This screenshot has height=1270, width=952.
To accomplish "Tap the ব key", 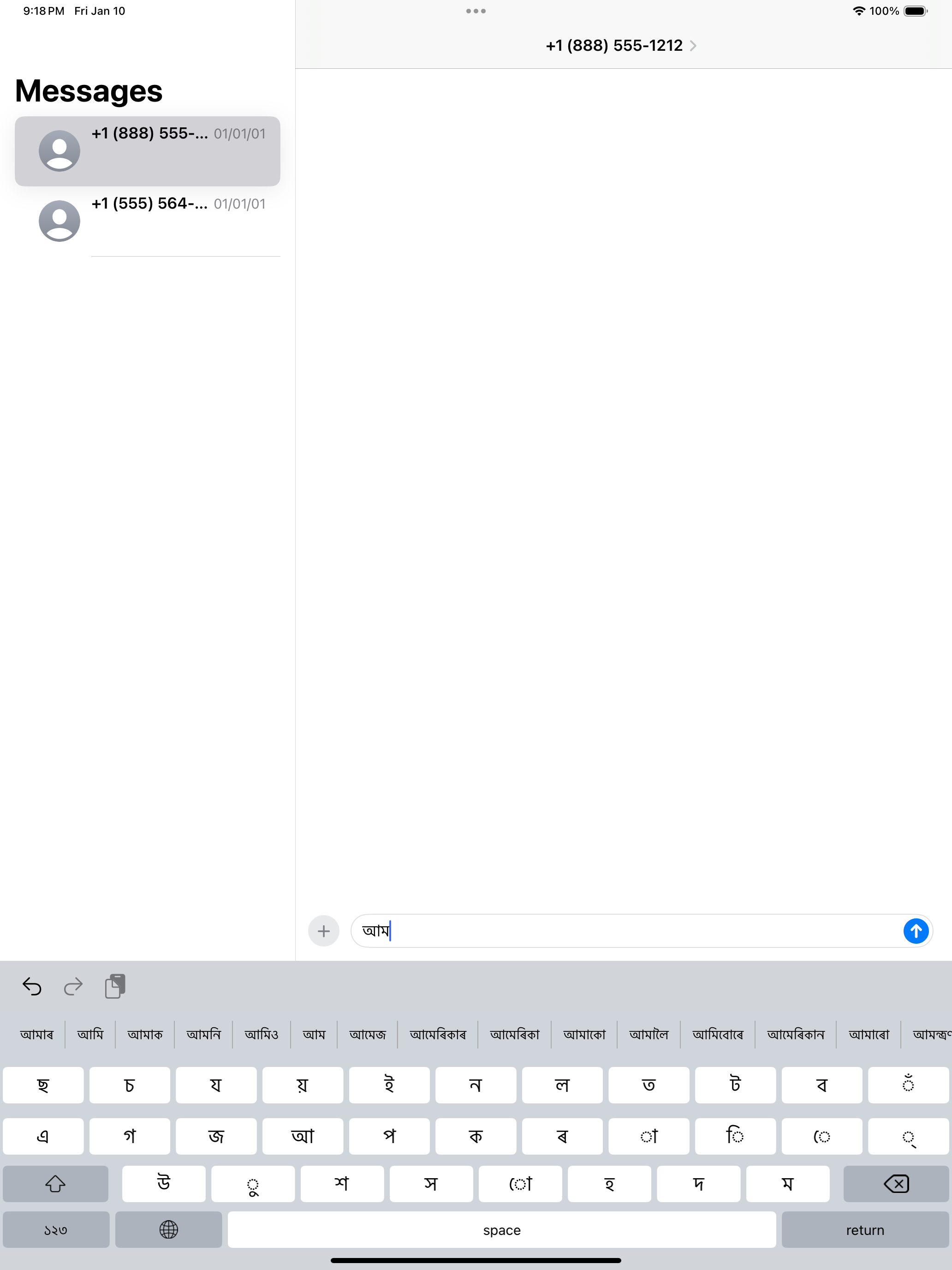I will pyautogui.click(x=822, y=1085).
